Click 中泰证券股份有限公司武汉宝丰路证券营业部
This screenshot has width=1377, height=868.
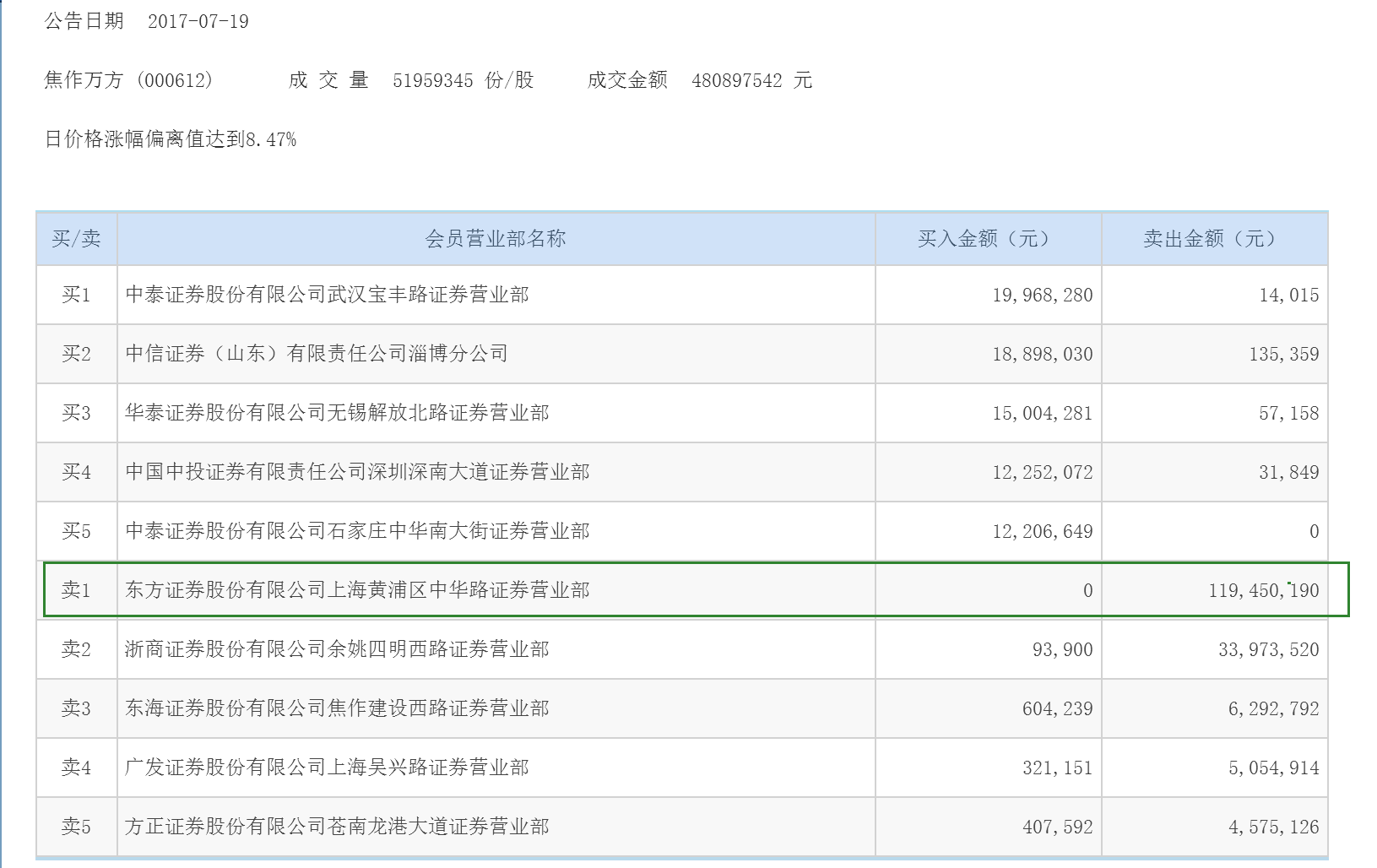click(x=327, y=295)
